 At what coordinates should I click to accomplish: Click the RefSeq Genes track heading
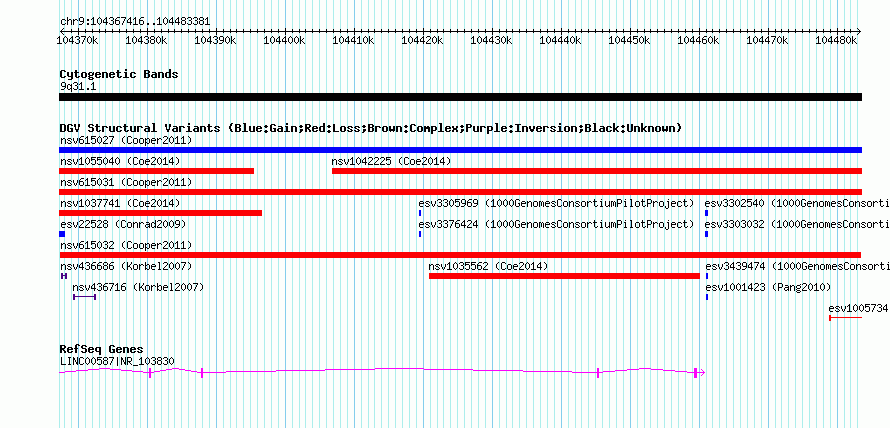[101, 349]
